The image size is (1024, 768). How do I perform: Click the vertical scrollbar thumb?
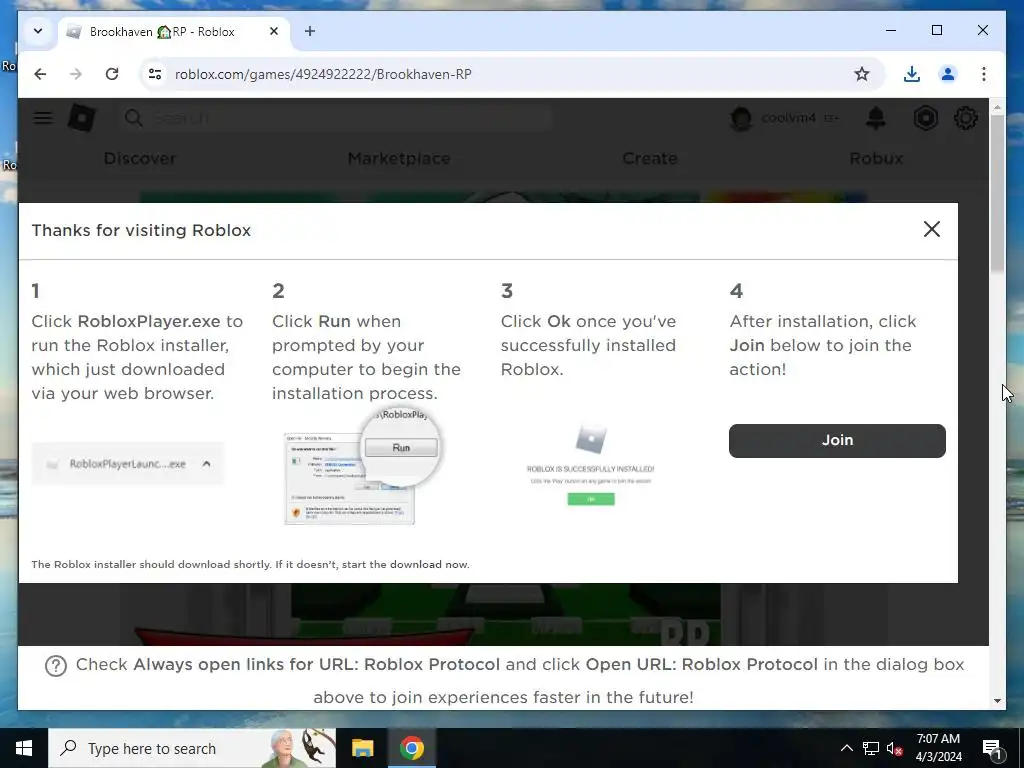click(x=997, y=193)
